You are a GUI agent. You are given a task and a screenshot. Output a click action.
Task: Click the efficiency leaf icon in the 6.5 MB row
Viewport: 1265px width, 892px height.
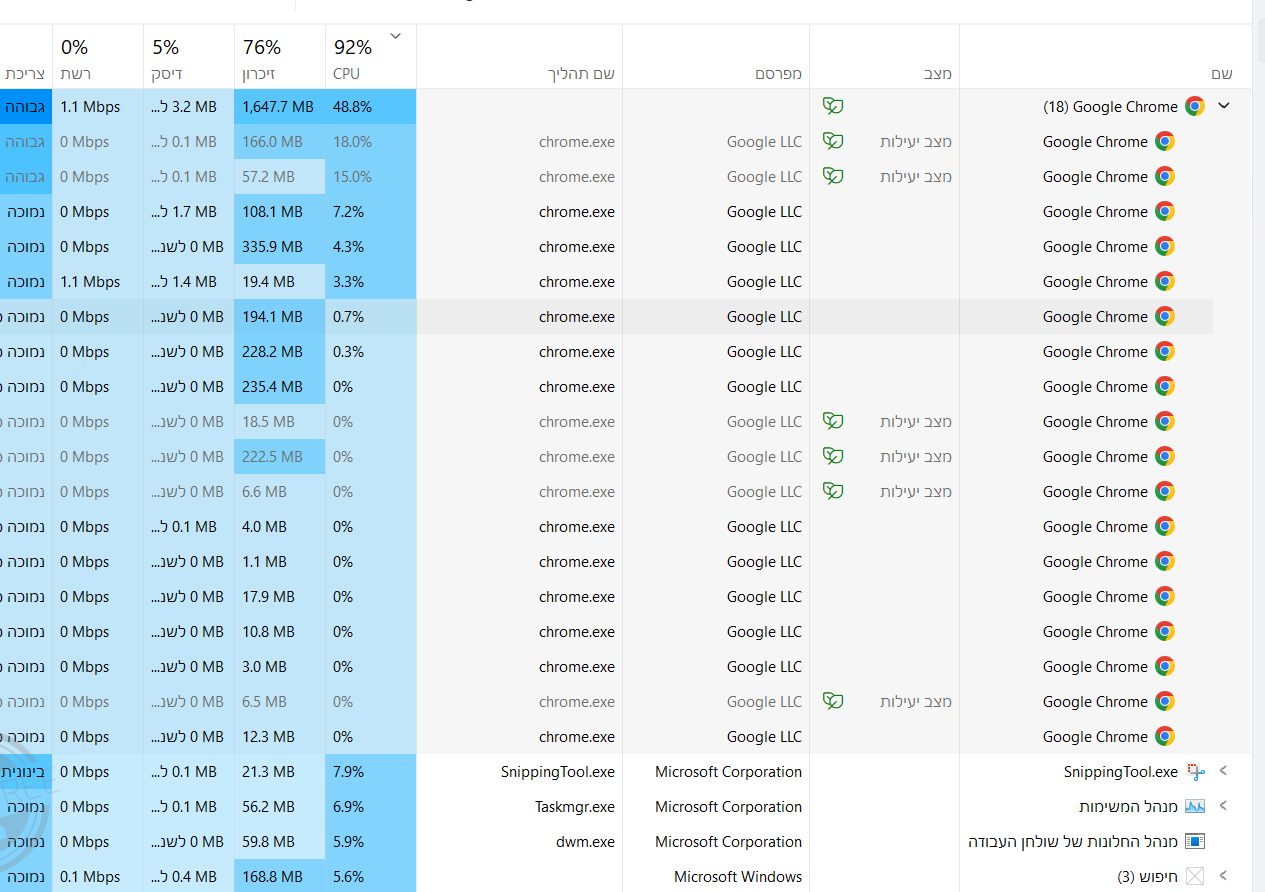click(x=833, y=701)
